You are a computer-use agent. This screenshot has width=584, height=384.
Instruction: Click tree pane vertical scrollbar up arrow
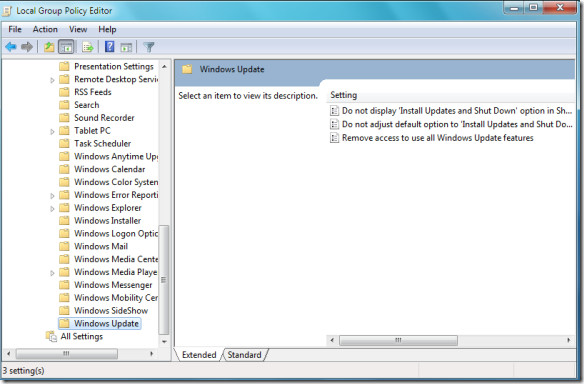pos(164,66)
